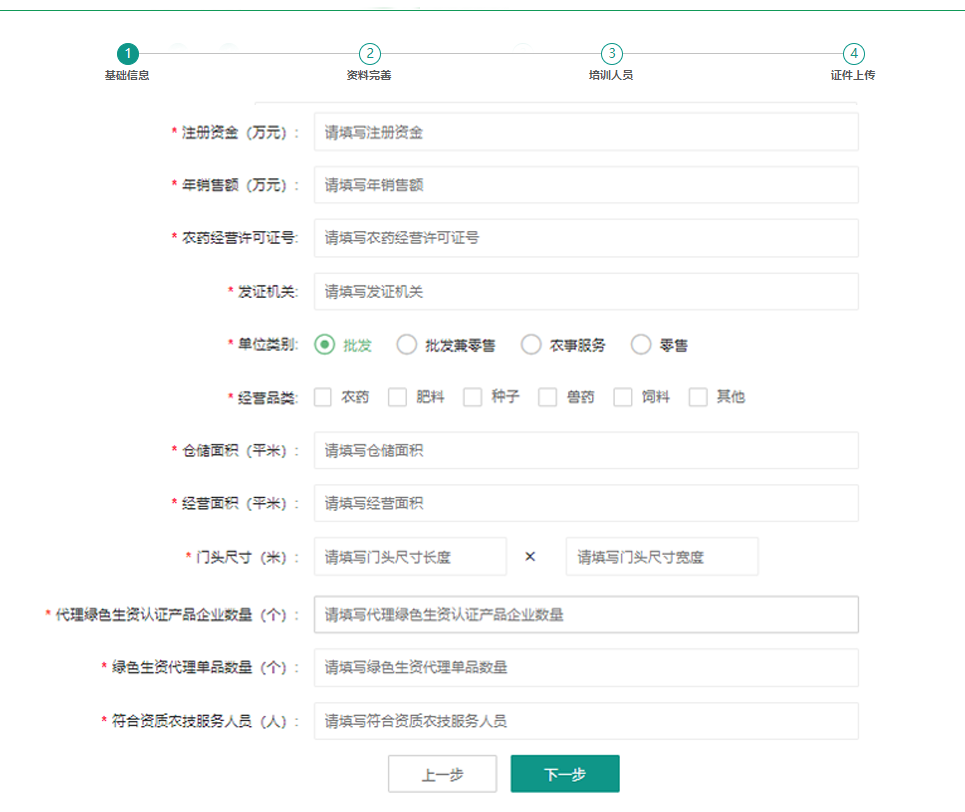Select the 农事服务 radio button
Screen dimensions: 965x812
pyautogui.click(x=531, y=345)
